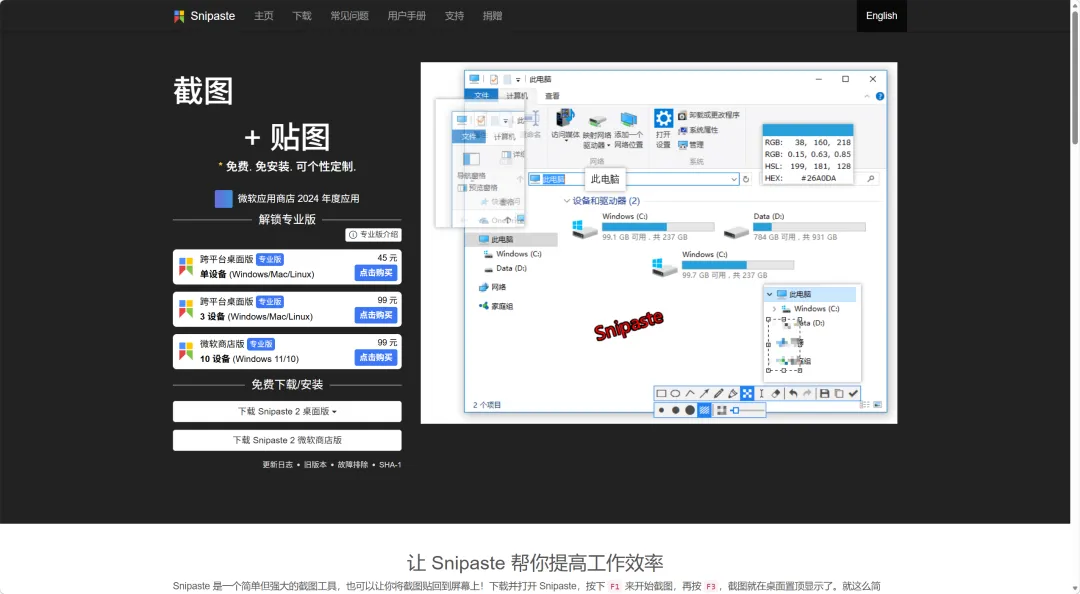Click the checkmark finish icon in demo toolbar

click(x=853, y=393)
